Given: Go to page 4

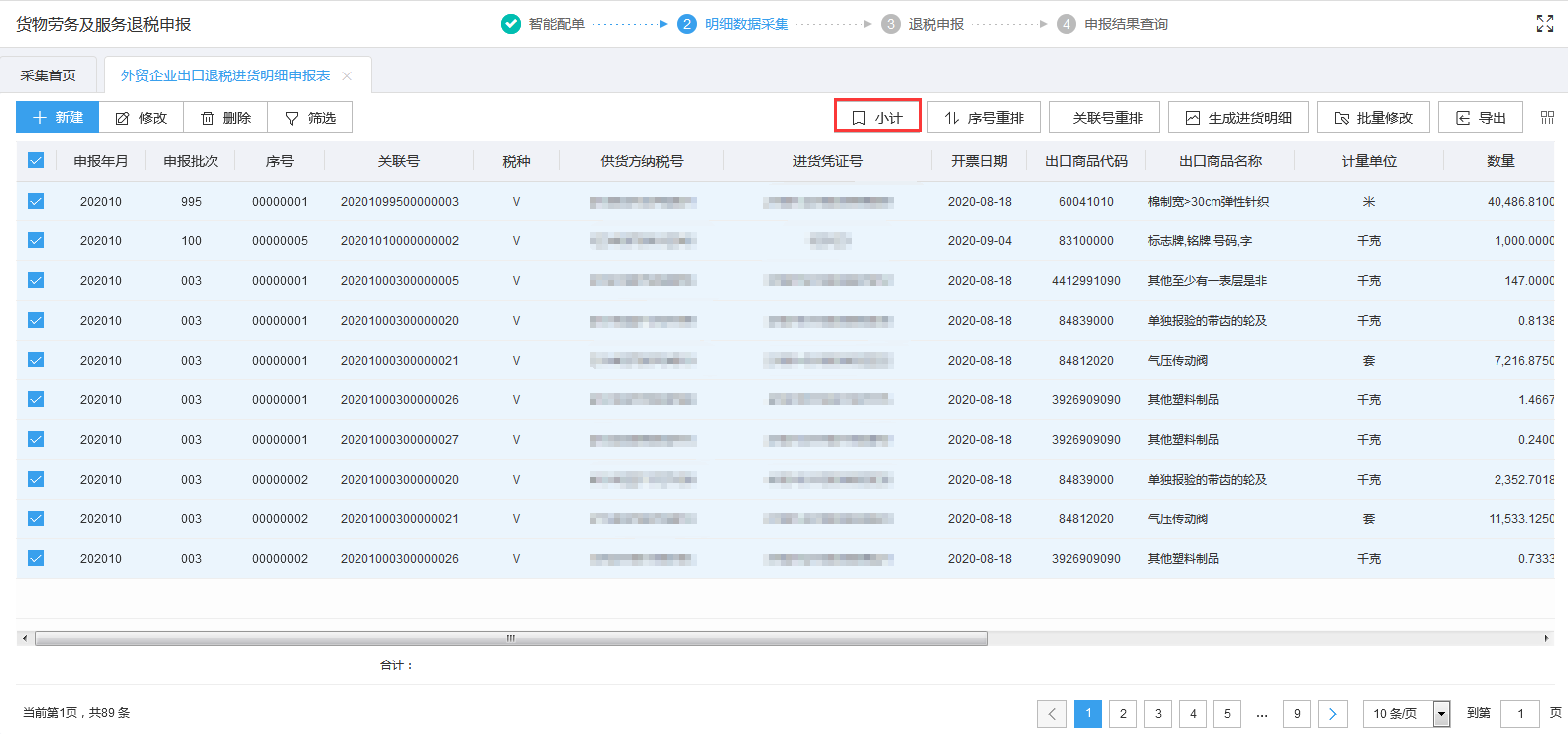Looking at the screenshot, I should coord(1193,713).
